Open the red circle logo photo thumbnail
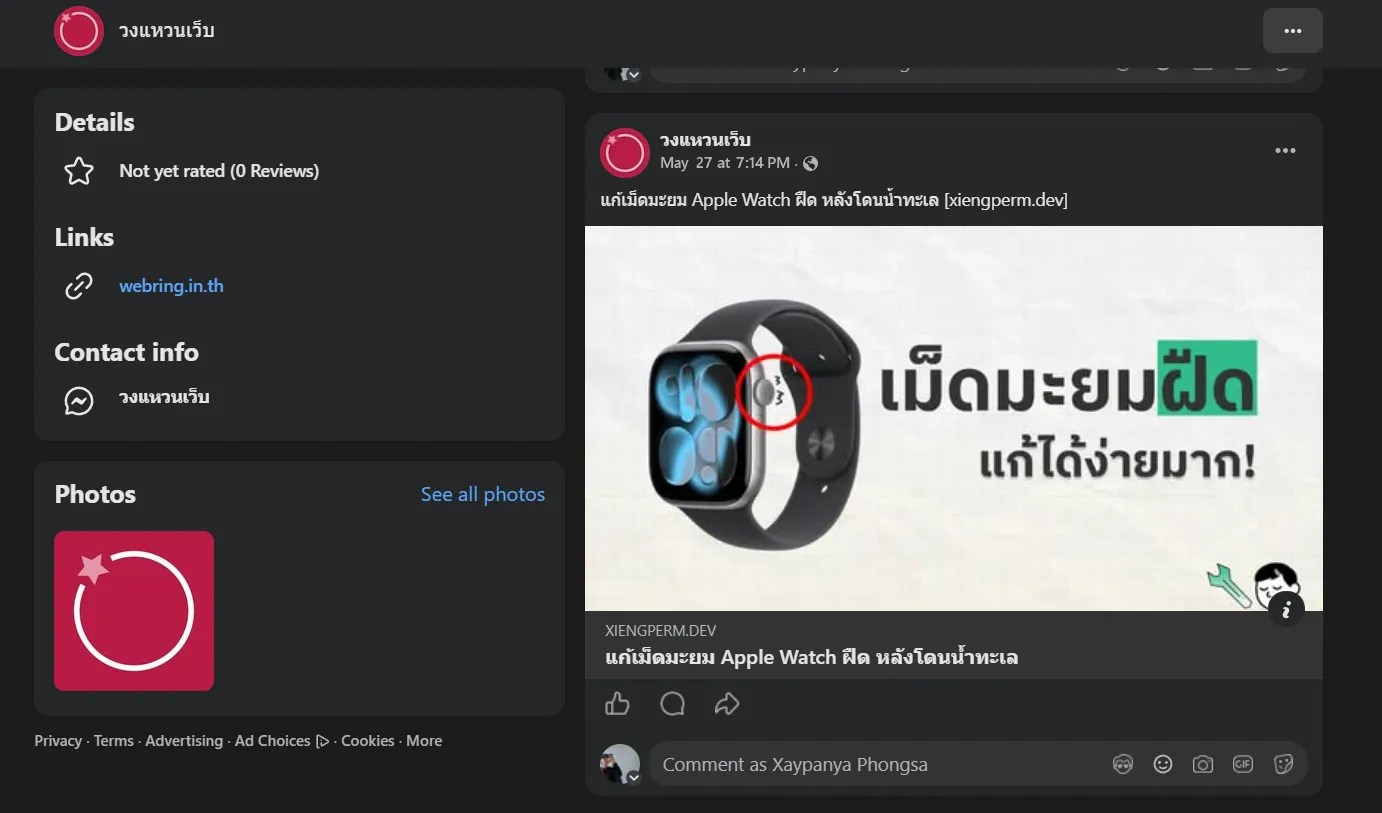This screenshot has height=813, width=1382. (134, 611)
